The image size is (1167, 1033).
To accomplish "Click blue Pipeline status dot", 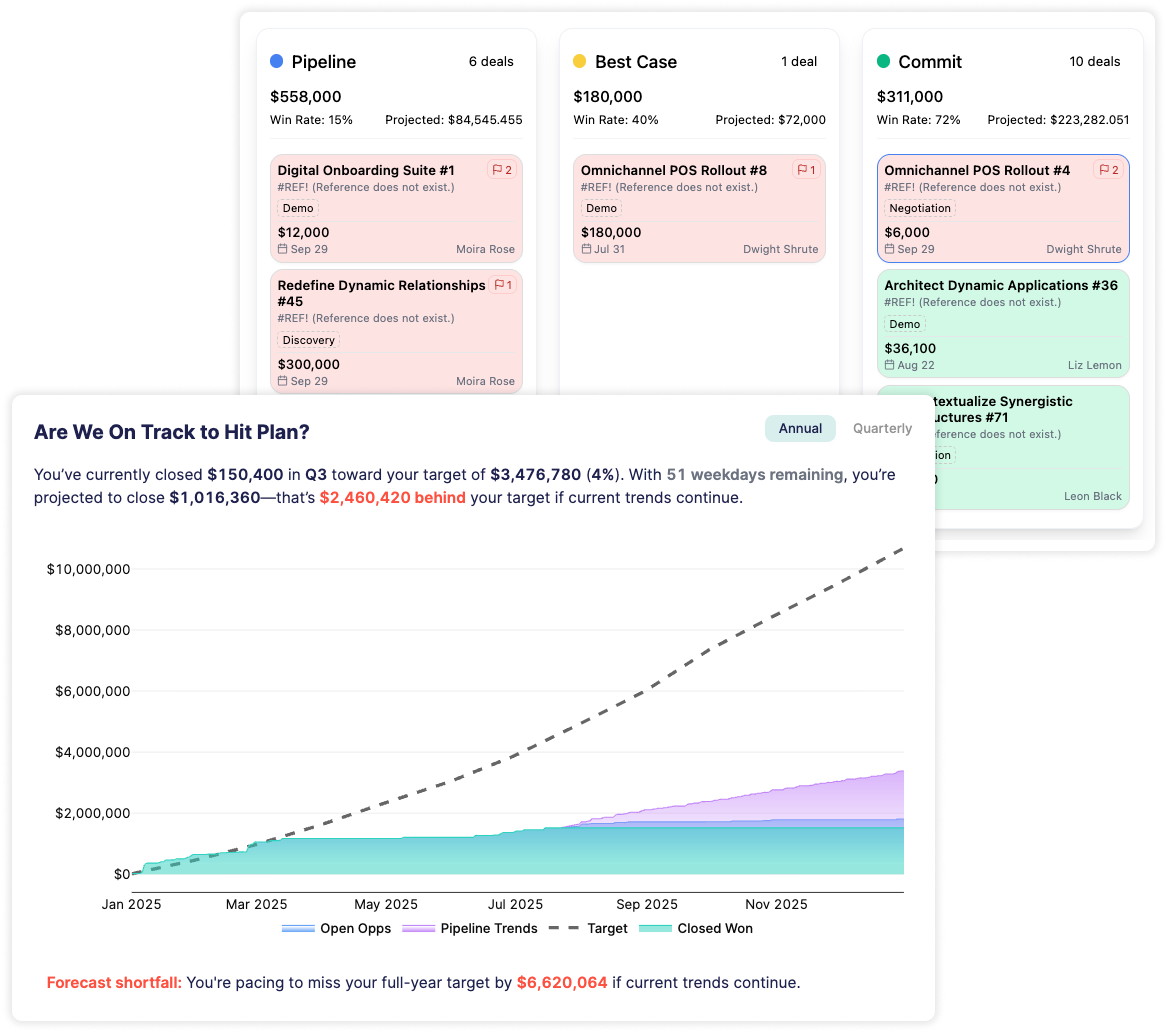I will pos(277,62).
